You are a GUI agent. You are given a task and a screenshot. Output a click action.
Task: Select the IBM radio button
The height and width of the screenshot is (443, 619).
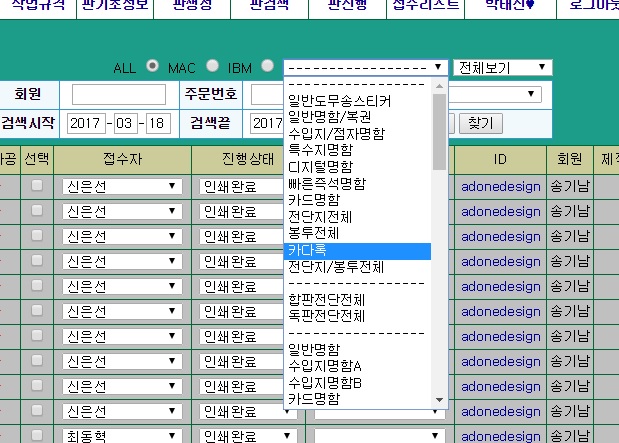[267, 67]
